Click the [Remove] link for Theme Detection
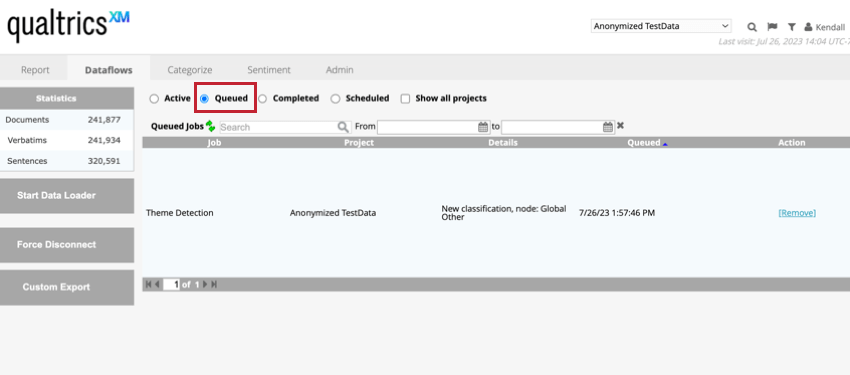Viewport: 850px width, 375px height. pos(797,213)
